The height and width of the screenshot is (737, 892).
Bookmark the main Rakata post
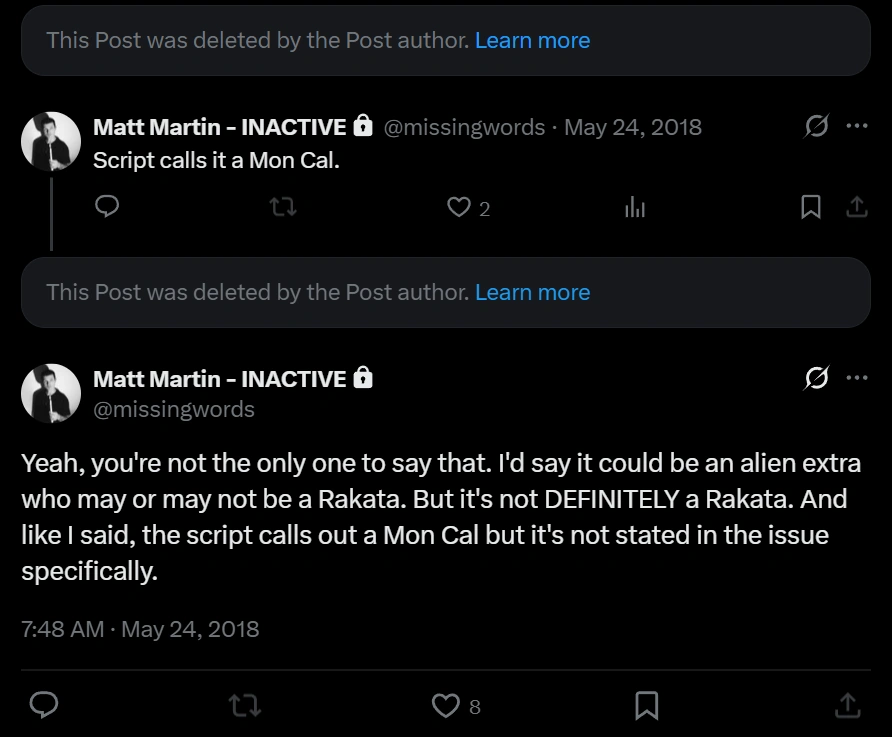pos(647,705)
